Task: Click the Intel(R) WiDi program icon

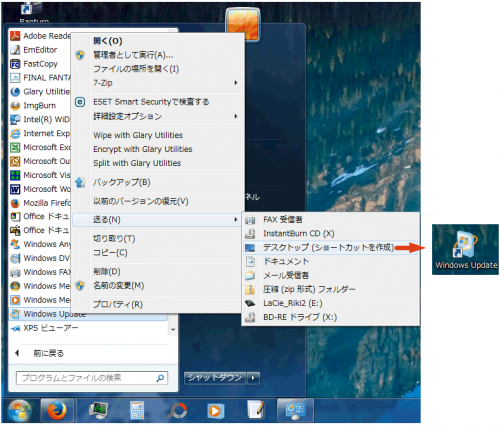Action: tap(15, 119)
